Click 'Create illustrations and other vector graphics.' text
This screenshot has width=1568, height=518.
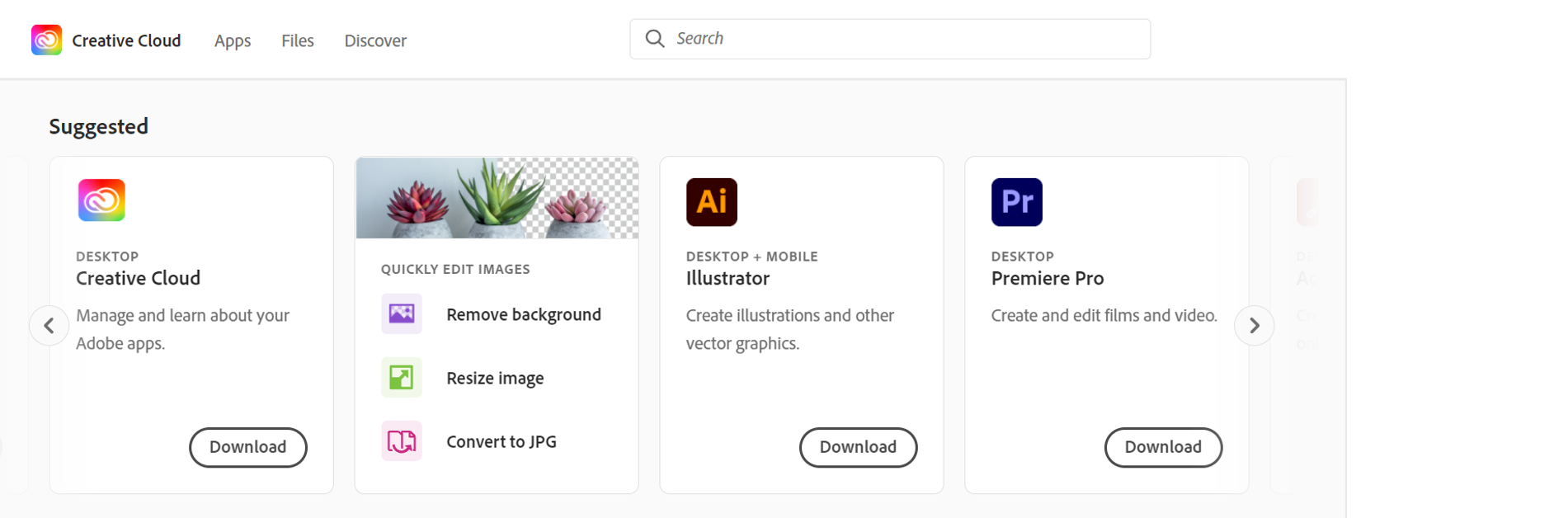790,329
